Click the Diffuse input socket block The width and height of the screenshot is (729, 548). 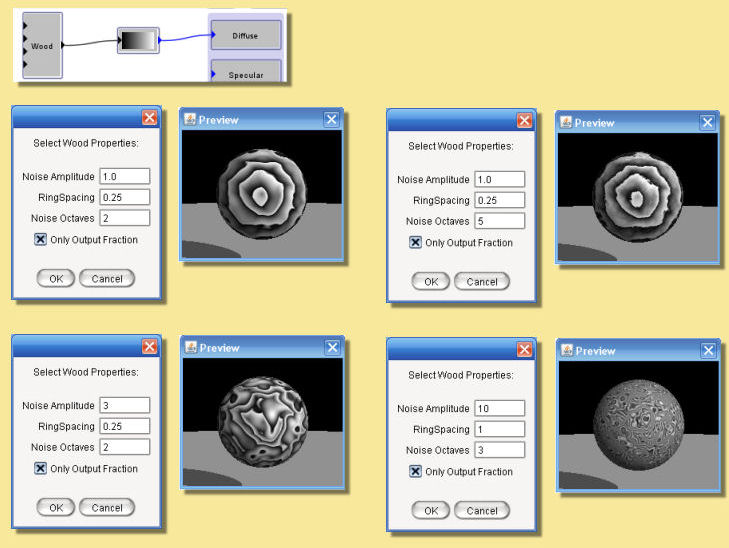[245, 36]
